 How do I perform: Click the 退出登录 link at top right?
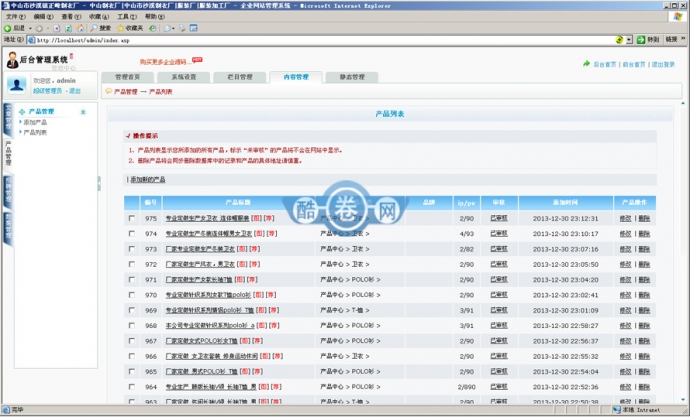coord(663,64)
